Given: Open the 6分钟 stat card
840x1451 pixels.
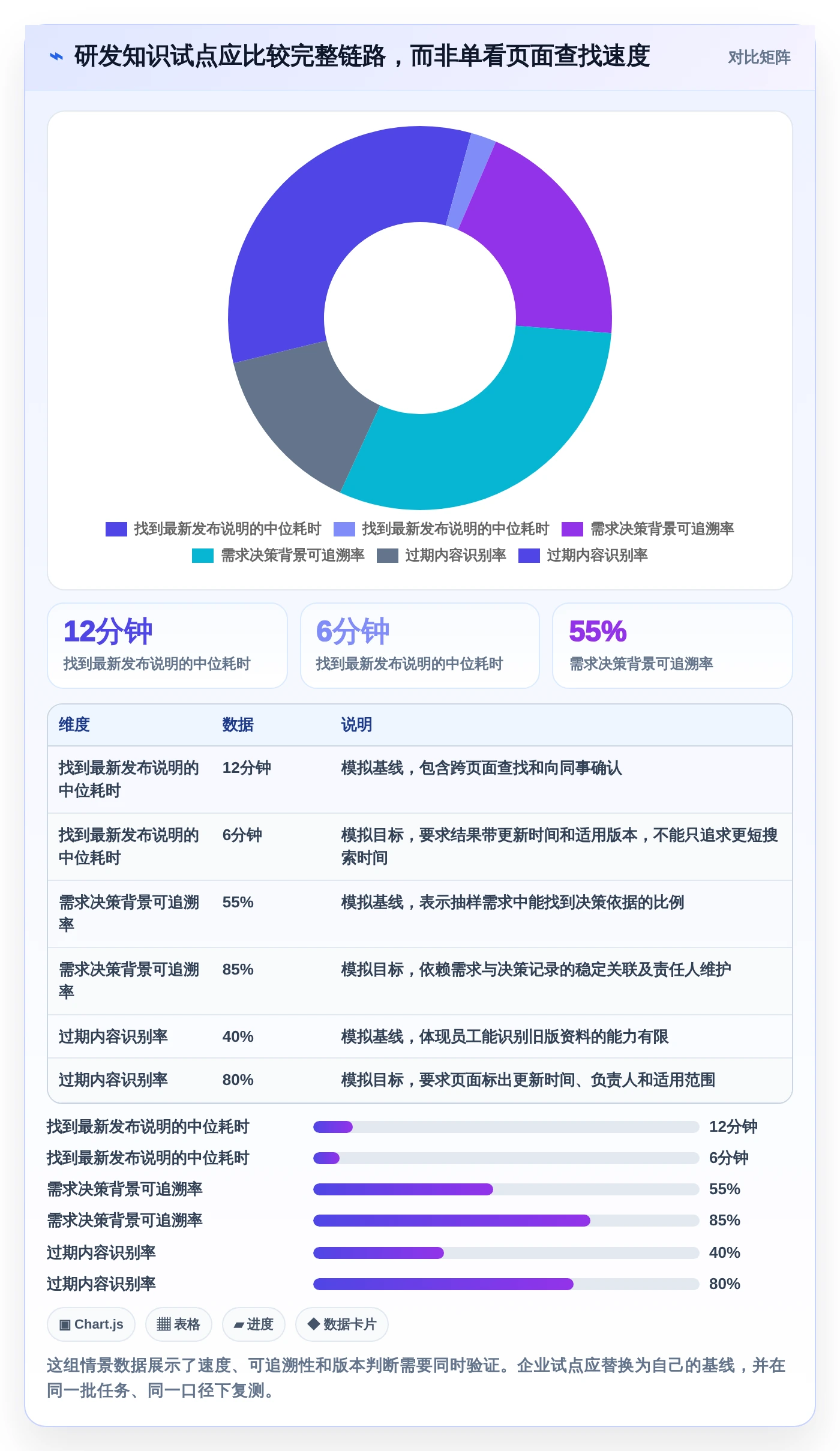Looking at the screenshot, I should pyautogui.click(x=420, y=646).
